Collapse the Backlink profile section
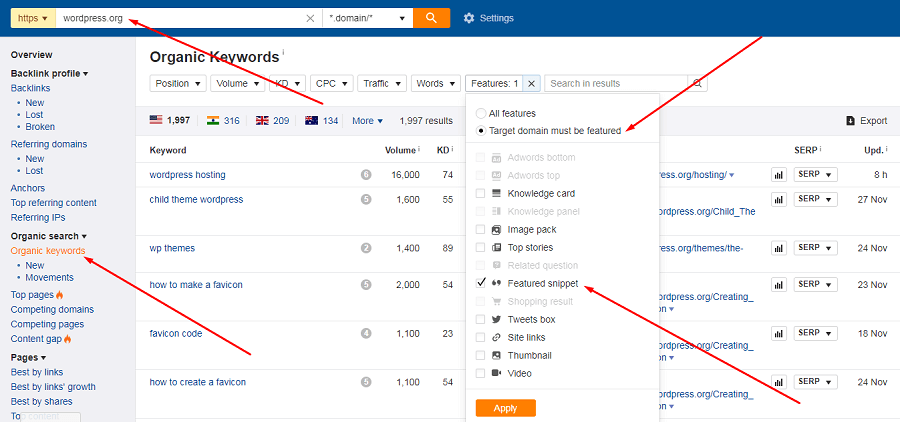Viewport: 900px width, 422px height. click(49, 73)
